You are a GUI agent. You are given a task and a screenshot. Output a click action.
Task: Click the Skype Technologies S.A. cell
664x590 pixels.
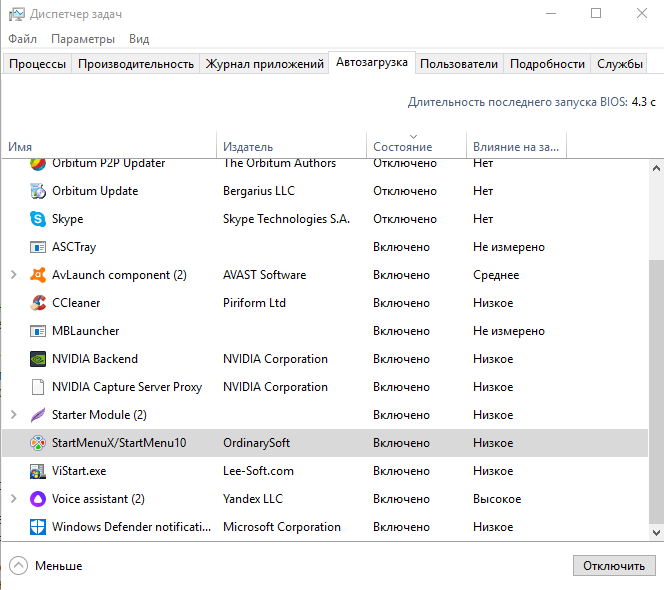(287, 219)
